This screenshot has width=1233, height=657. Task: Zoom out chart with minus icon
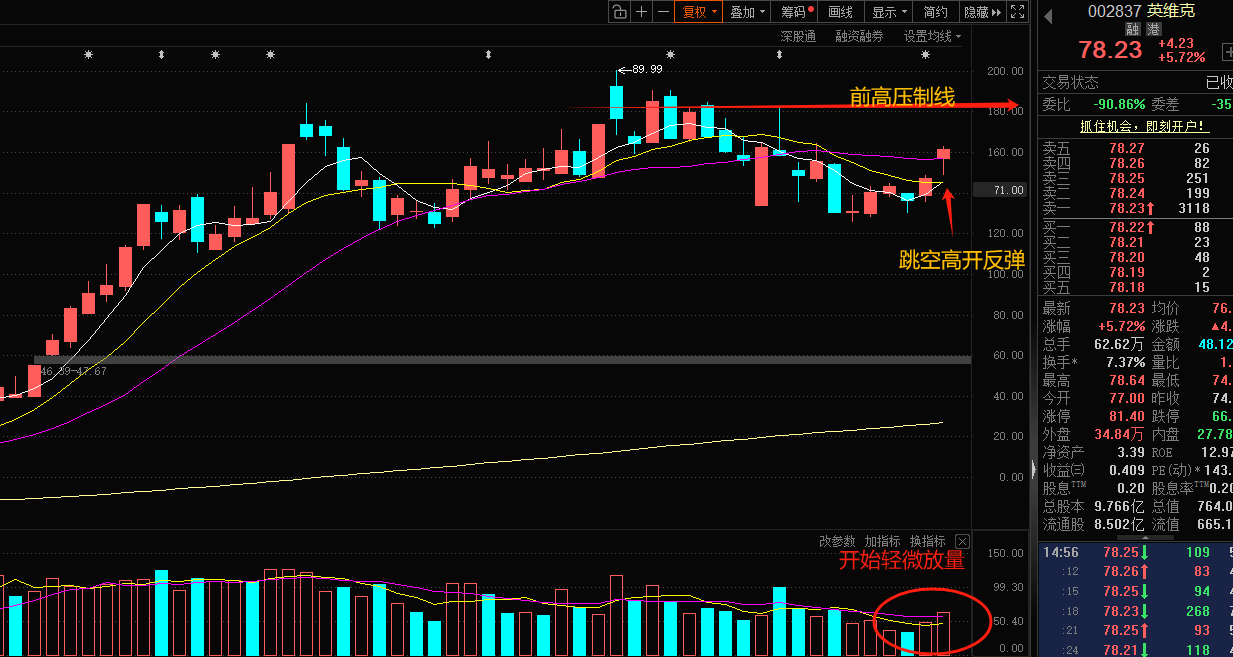(x=663, y=12)
